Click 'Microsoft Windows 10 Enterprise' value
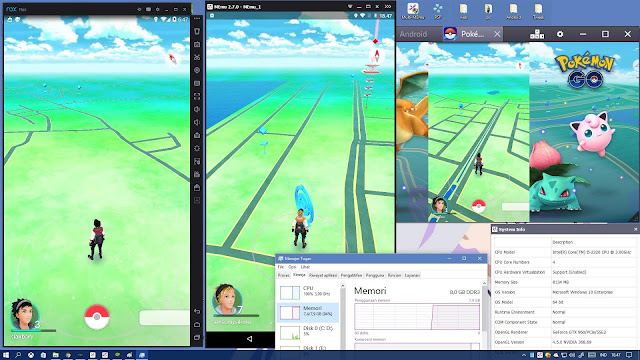The height and width of the screenshot is (360, 640). [x=582, y=292]
